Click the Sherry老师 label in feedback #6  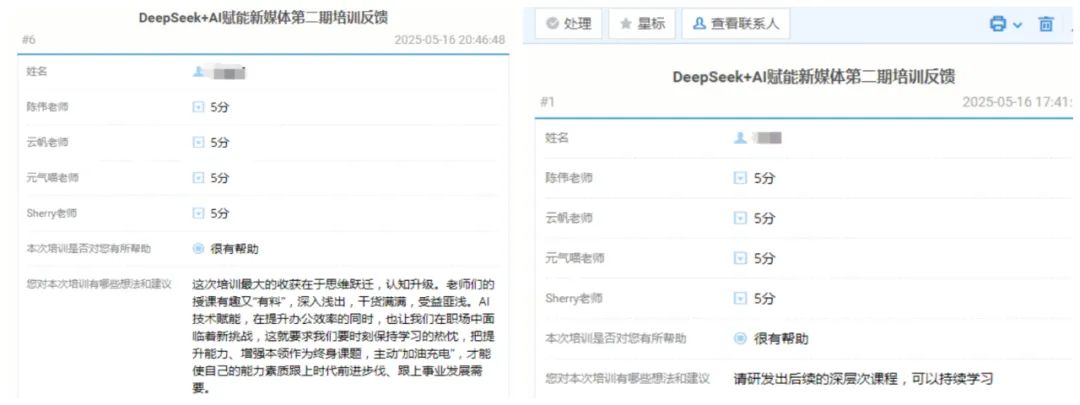[52, 214]
